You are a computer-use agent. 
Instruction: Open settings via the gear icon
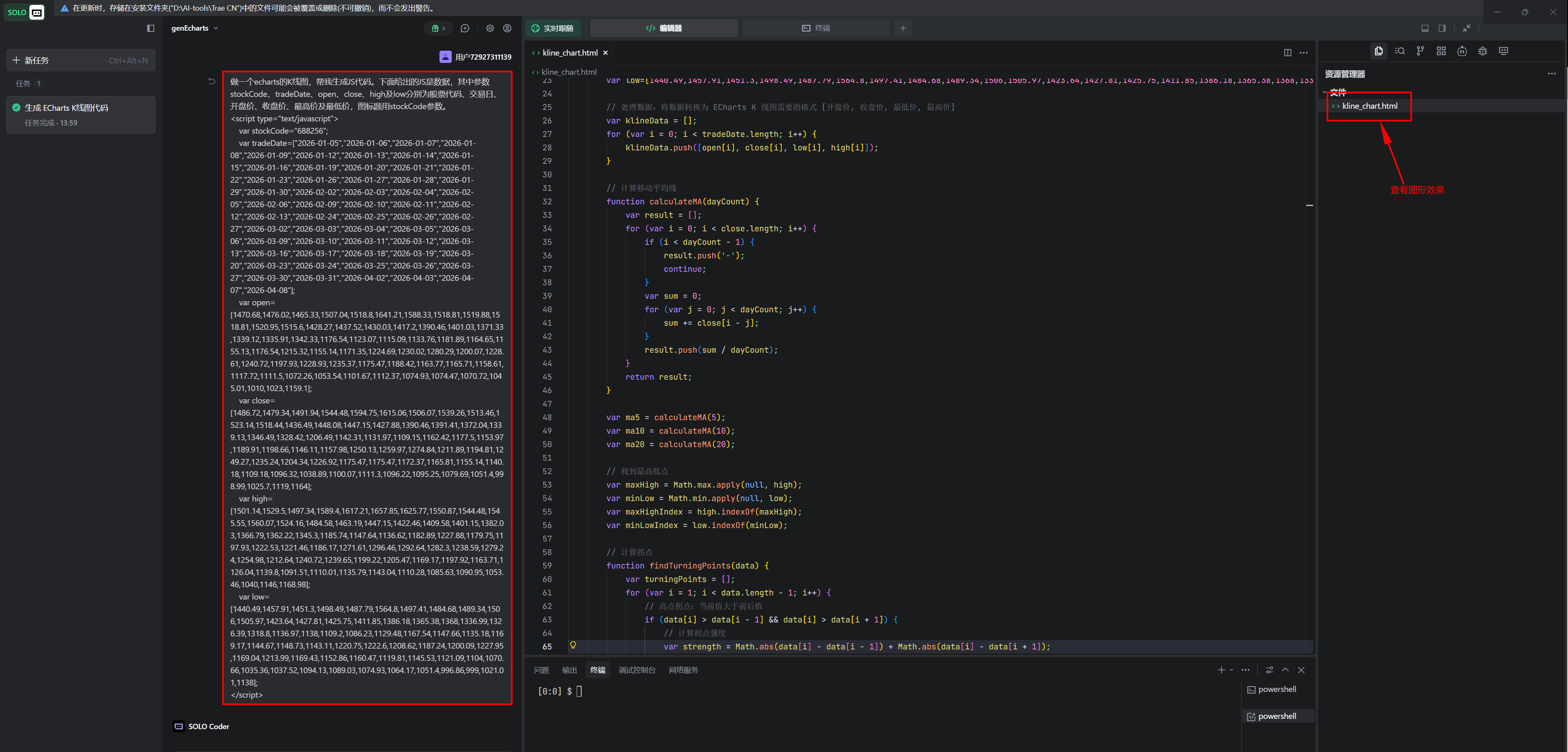[490, 28]
